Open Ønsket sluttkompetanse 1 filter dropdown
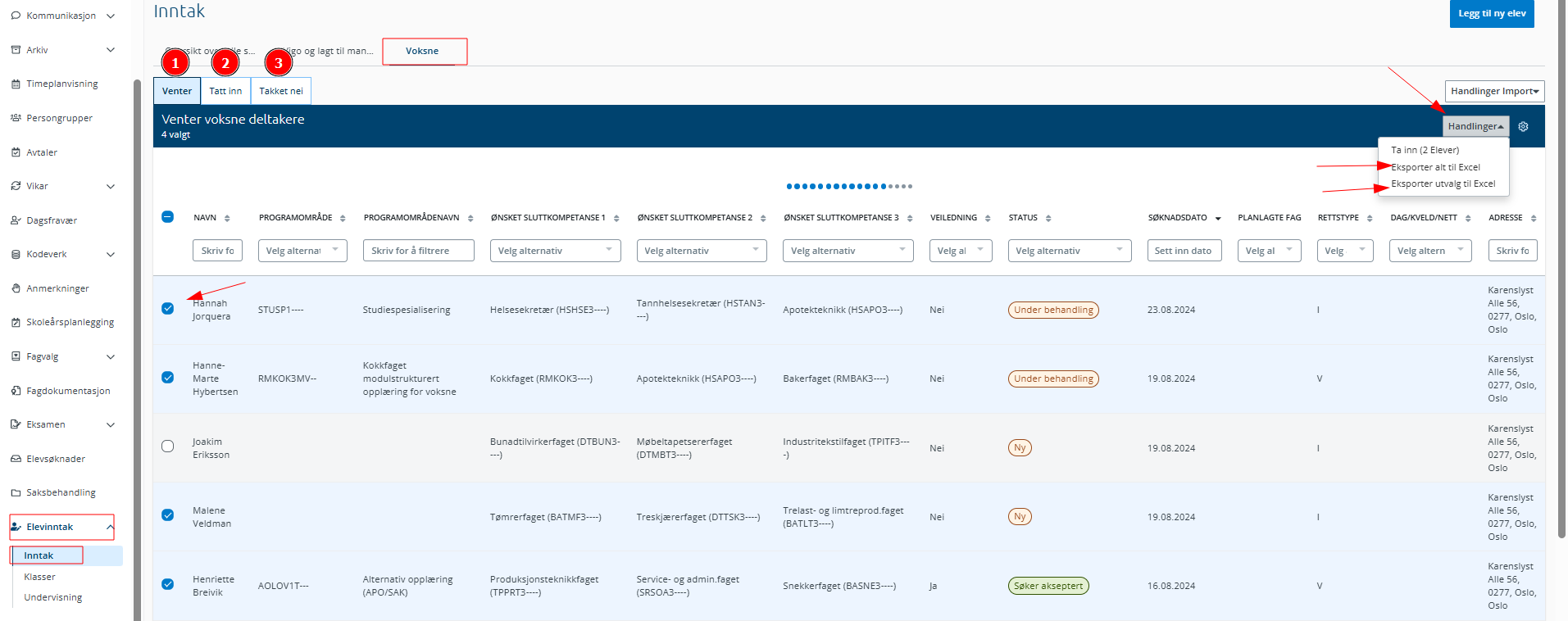 click(555, 251)
